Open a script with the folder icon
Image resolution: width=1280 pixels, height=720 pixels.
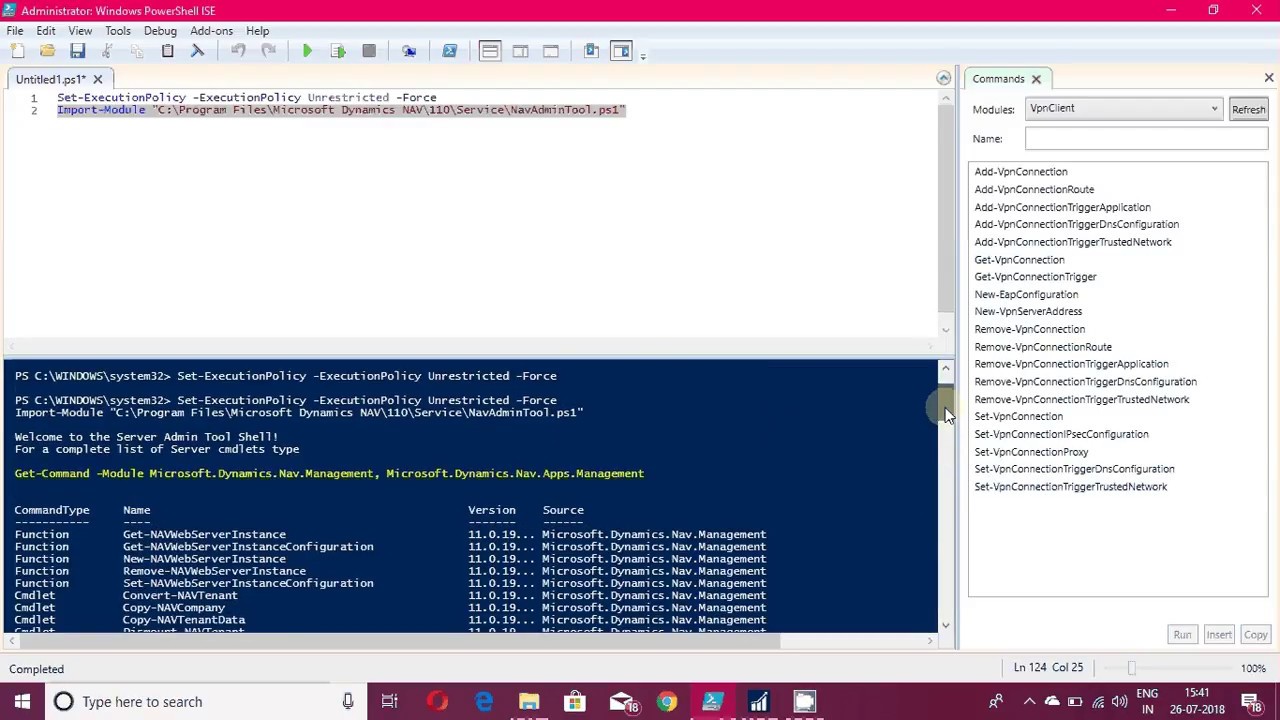pyautogui.click(x=47, y=51)
